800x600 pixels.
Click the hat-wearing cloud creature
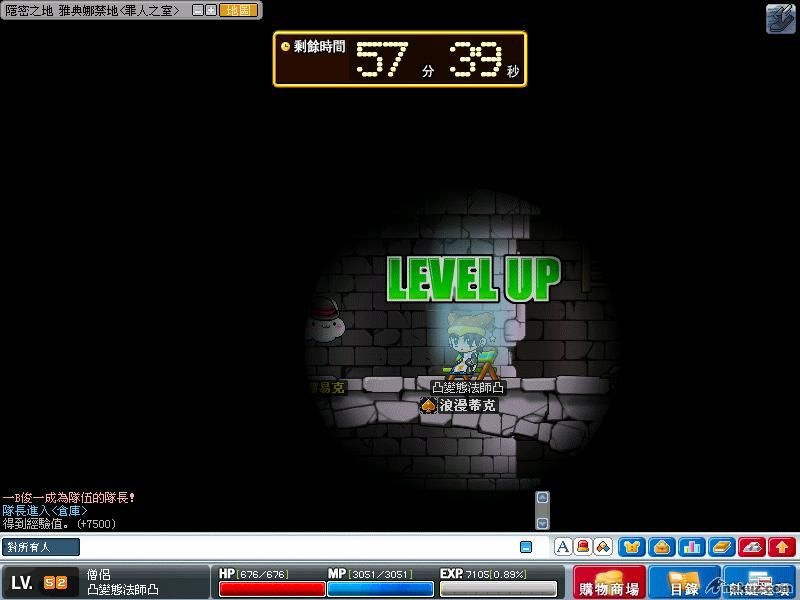[x=325, y=320]
